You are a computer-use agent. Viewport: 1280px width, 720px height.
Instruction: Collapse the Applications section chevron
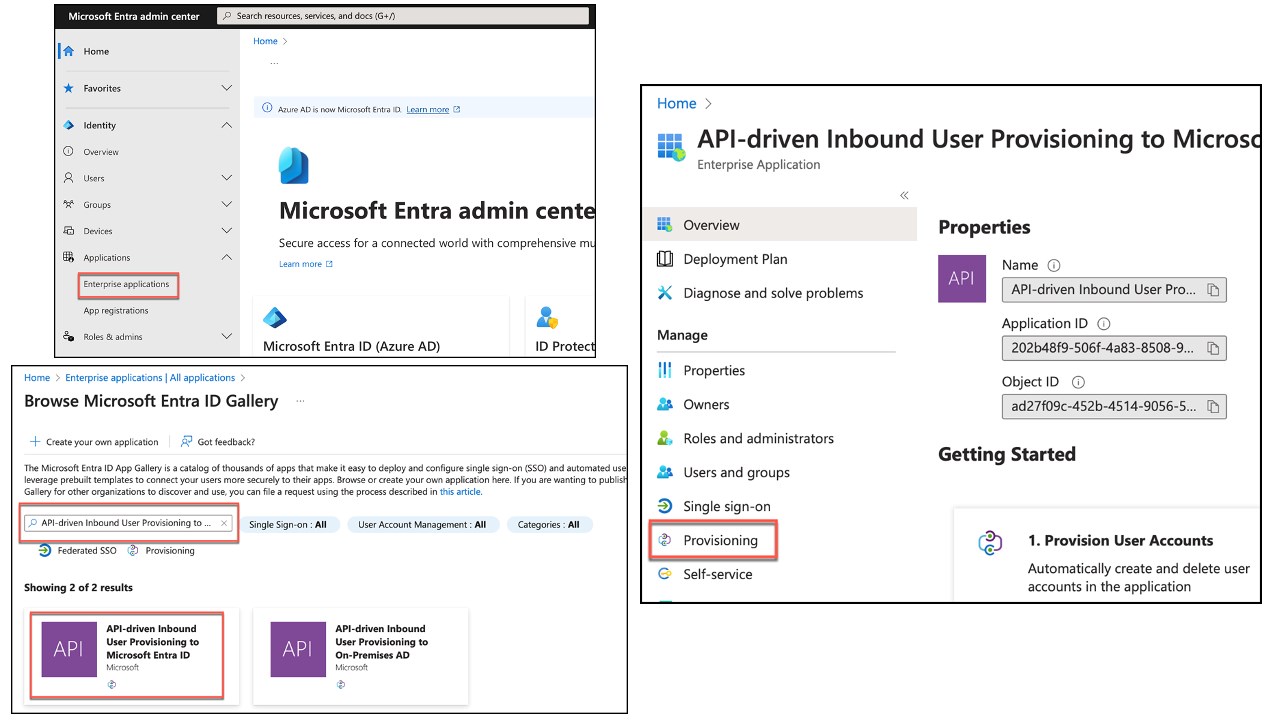click(x=226, y=257)
